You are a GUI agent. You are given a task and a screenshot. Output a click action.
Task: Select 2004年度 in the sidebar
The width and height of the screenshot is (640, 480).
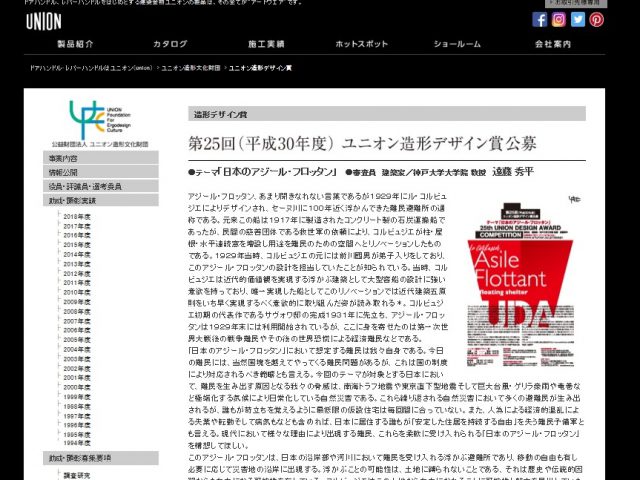[77, 349]
